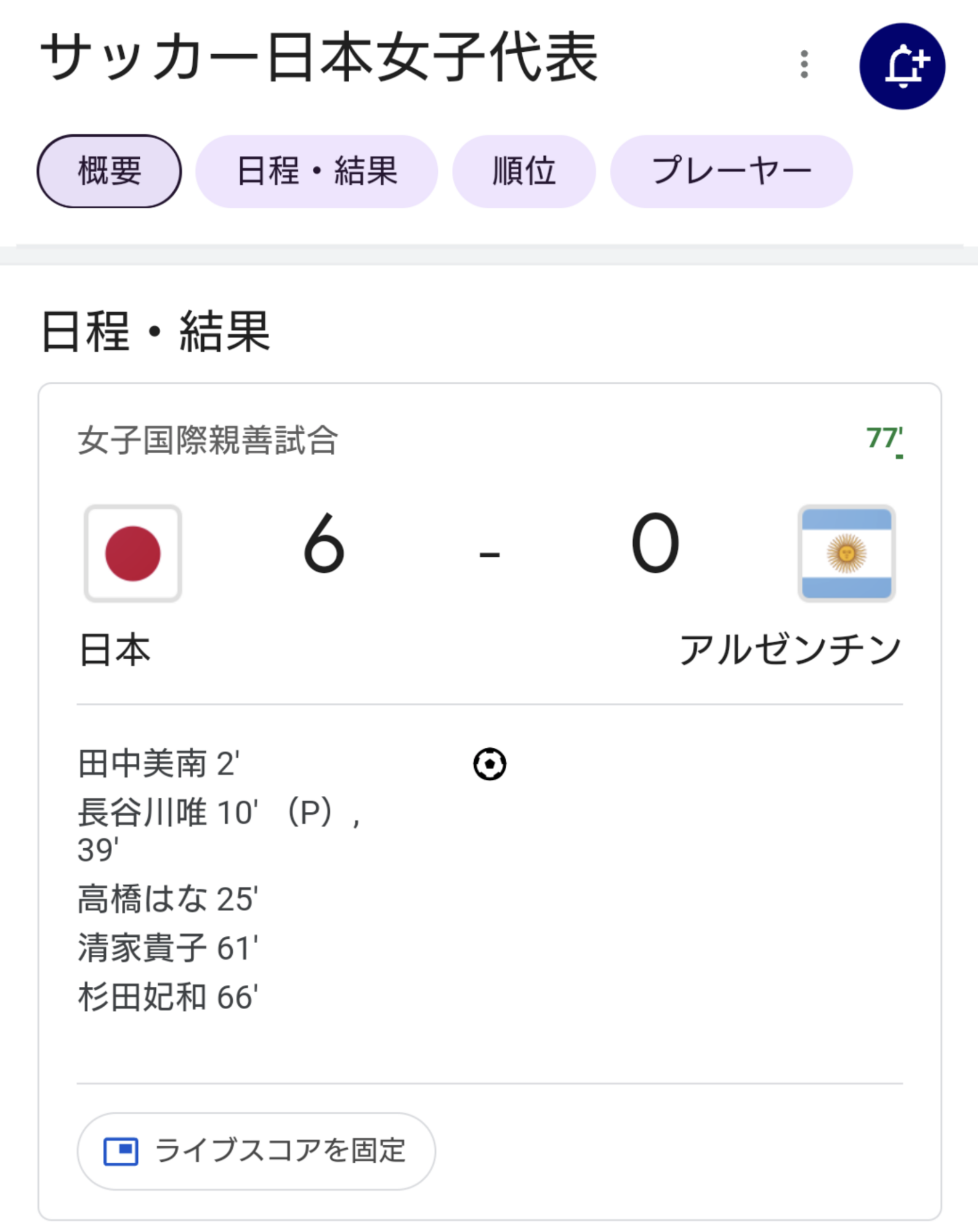
Task: Click the Japan flag icon
Action: click(133, 553)
